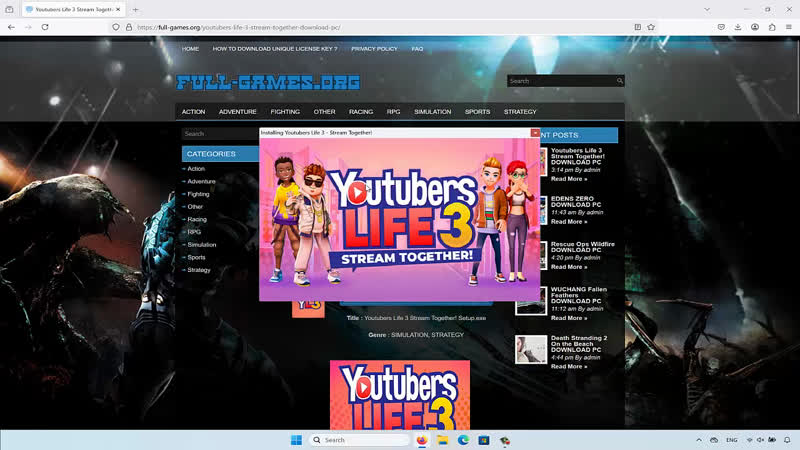Open Adventure in Categories sidebar
Viewport: 800px width, 450px height.
click(201, 182)
